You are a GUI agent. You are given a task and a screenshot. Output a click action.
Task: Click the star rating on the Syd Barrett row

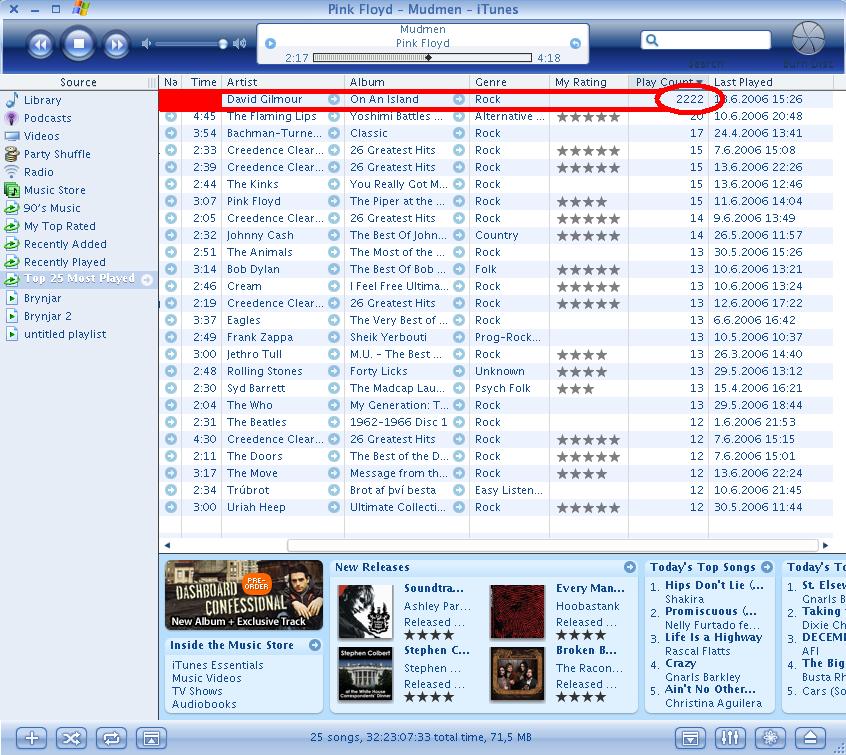coord(575,389)
